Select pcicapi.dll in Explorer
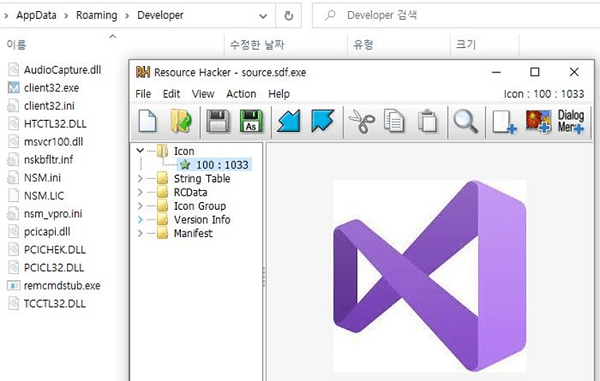 point(39,232)
